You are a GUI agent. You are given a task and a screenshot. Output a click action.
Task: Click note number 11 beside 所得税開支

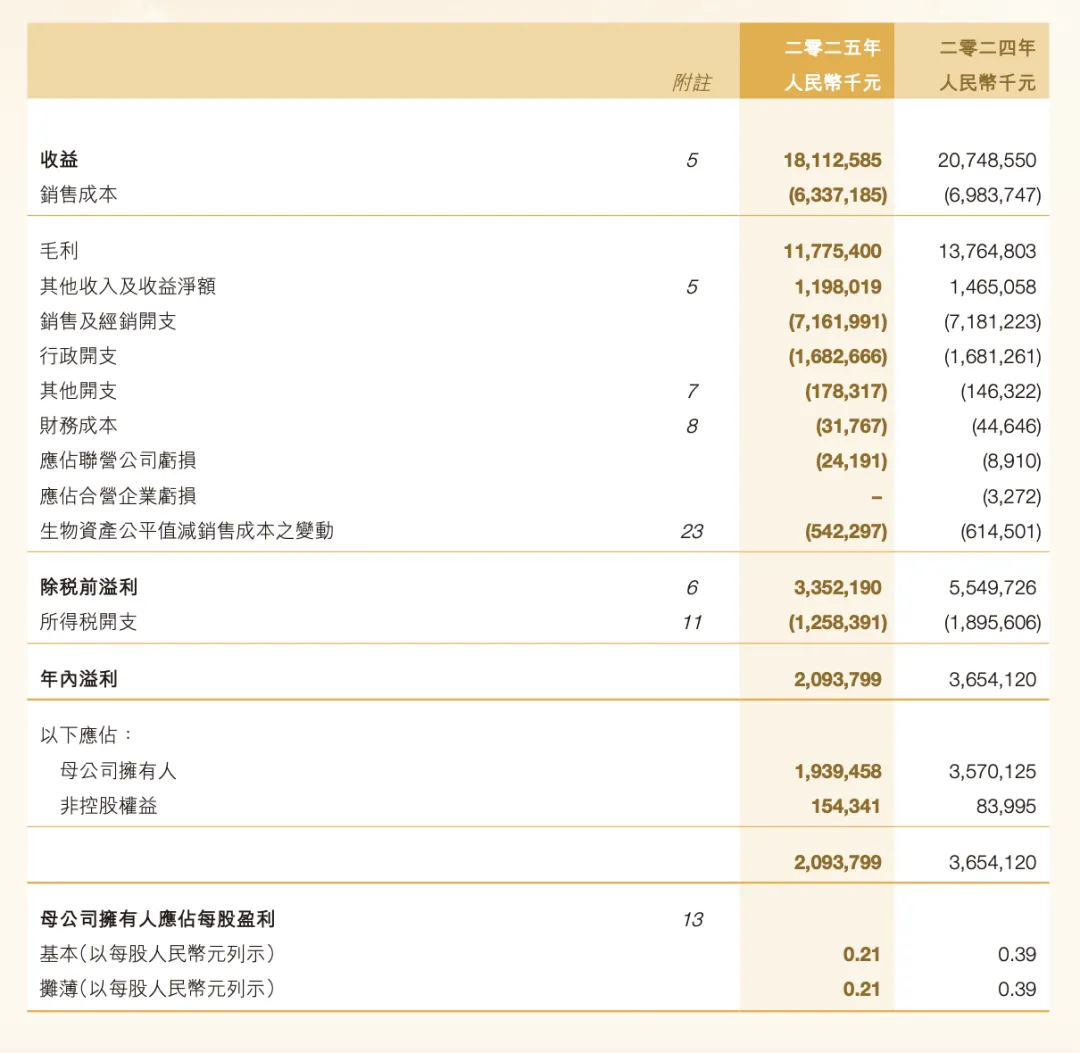[x=692, y=623]
